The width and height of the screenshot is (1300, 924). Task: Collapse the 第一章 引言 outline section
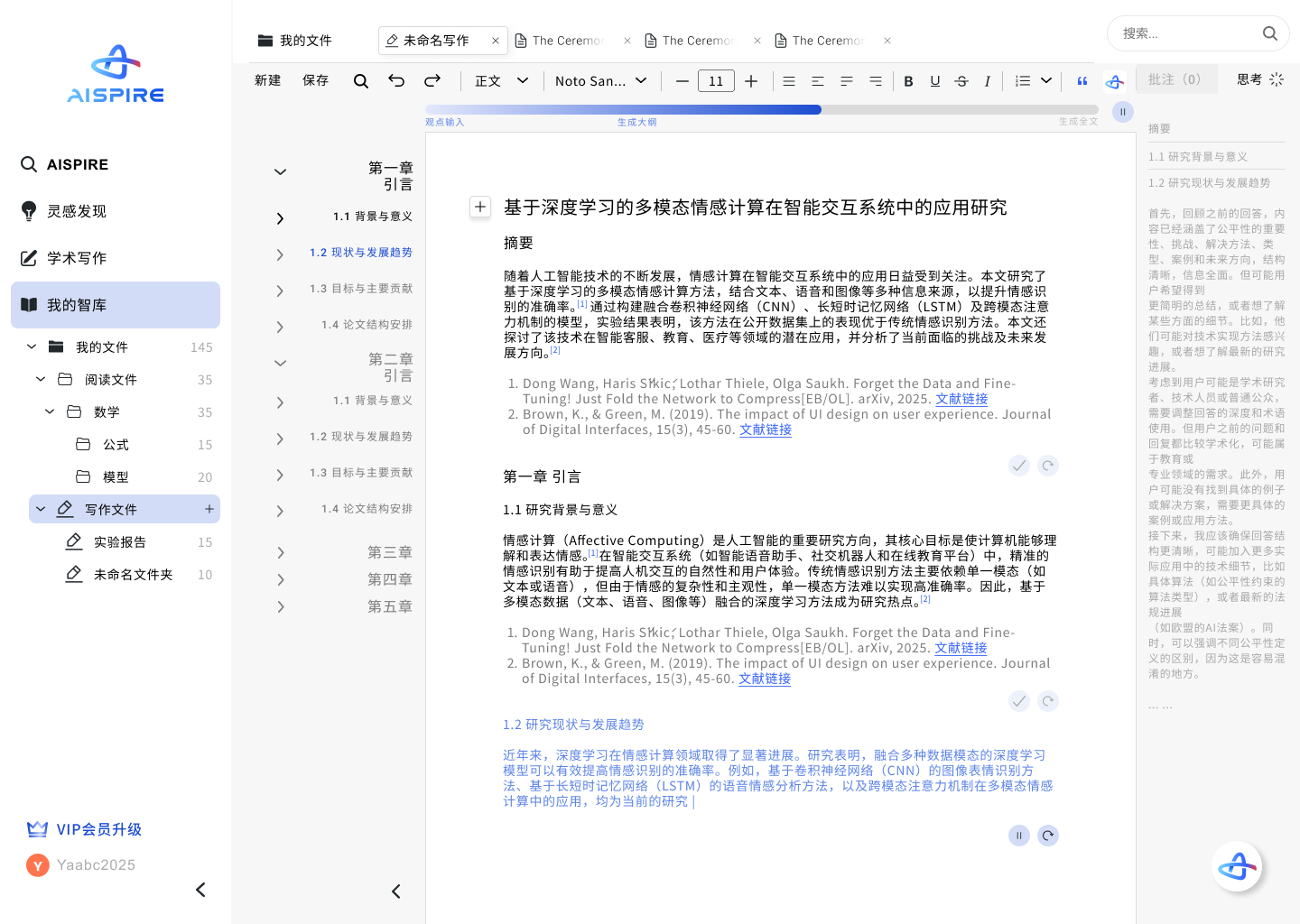[280, 171]
